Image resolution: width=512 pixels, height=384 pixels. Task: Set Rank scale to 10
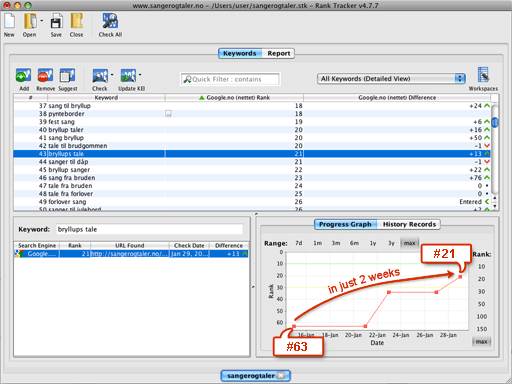[x=482, y=267]
